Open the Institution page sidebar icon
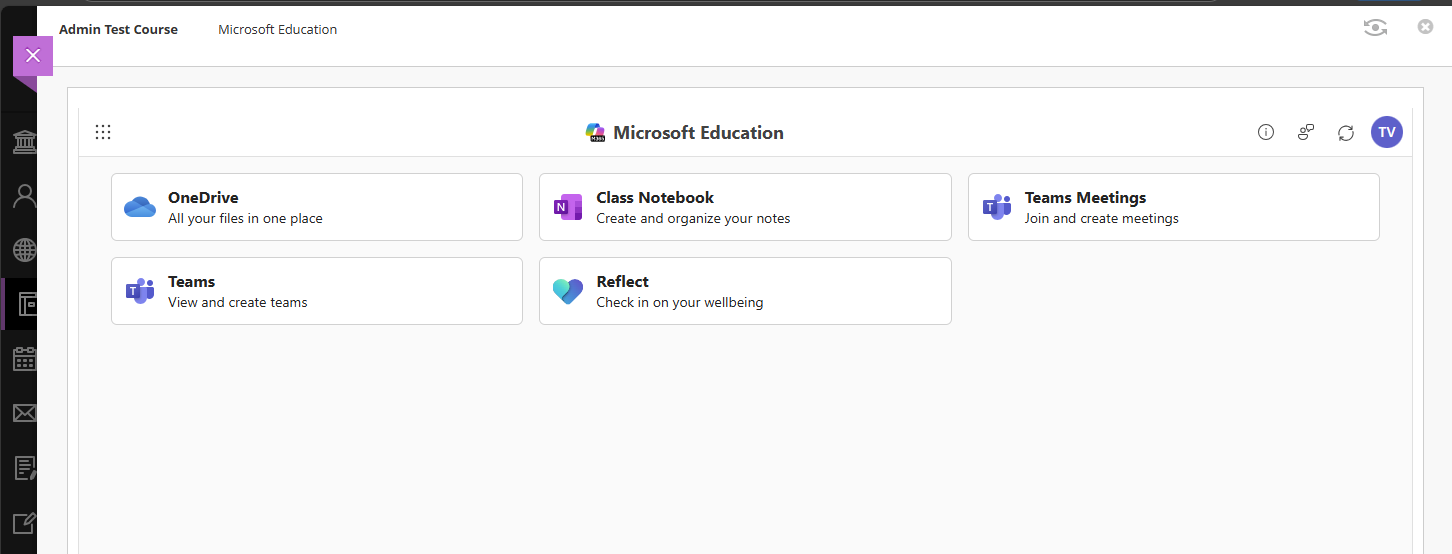This screenshot has height=554, width=1452. (x=24, y=142)
